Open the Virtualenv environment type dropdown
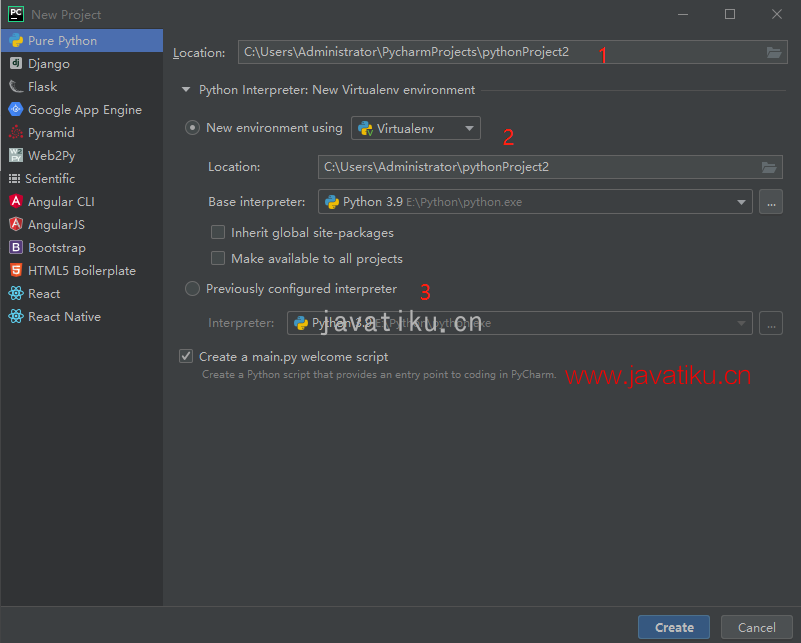This screenshot has width=801, height=643. click(416, 128)
